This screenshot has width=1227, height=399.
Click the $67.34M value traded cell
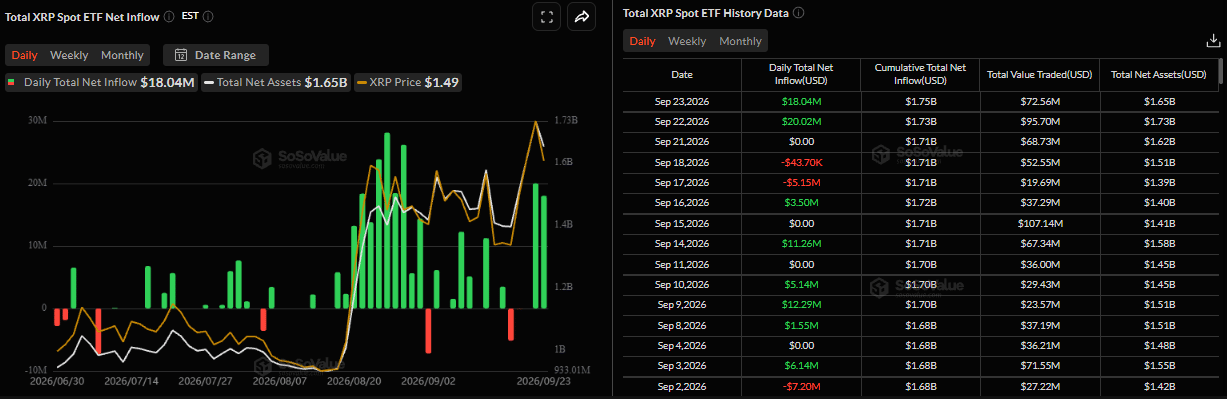coord(1039,243)
